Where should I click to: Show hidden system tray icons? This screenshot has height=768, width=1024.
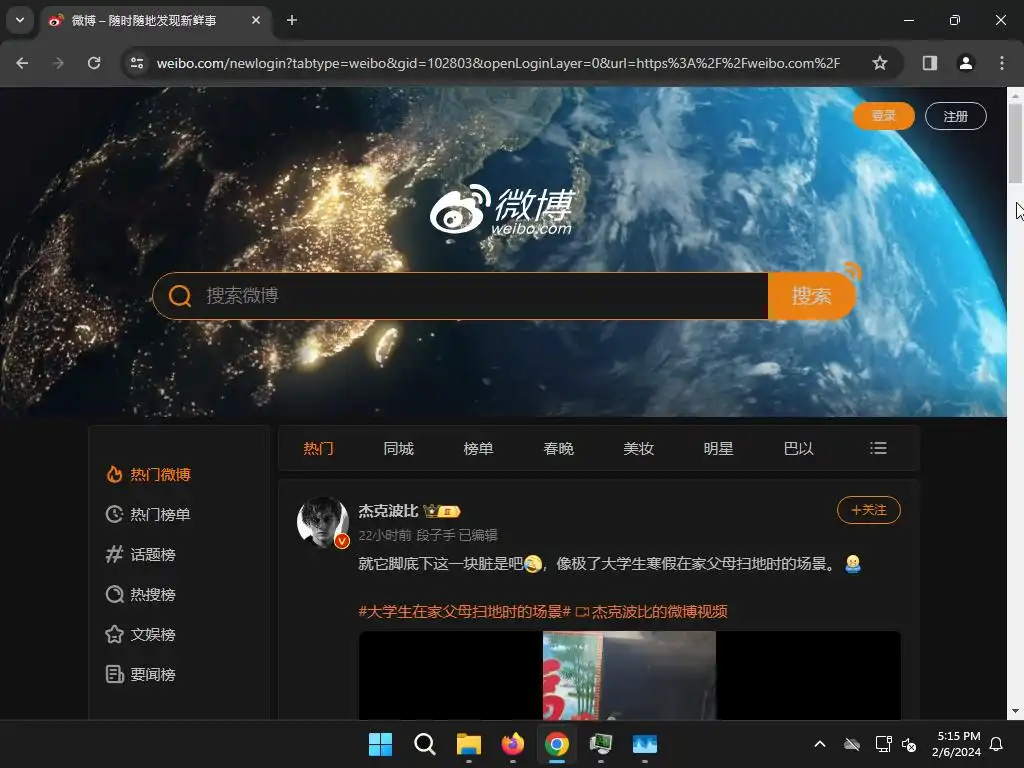point(820,744)
